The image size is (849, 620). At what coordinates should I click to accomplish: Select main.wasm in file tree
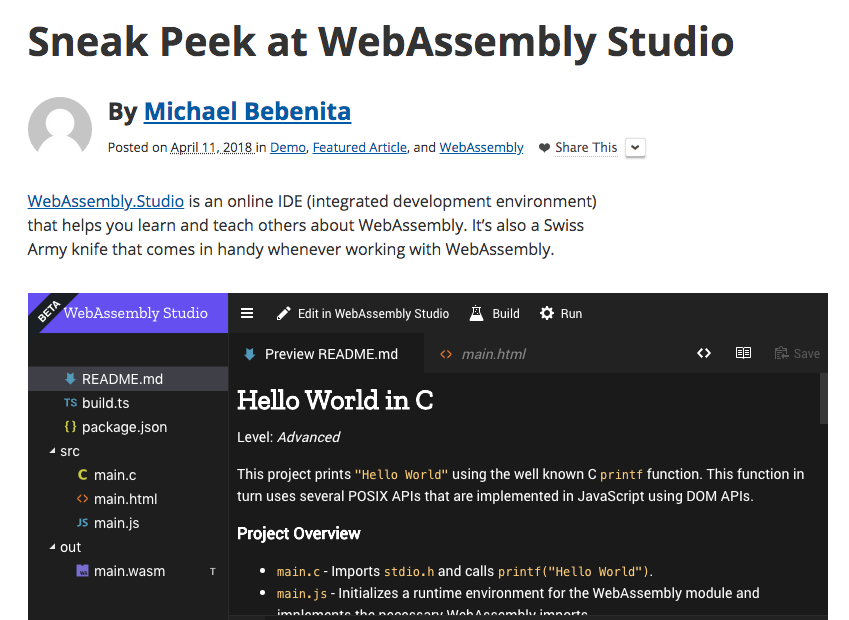(x=128, y=571)
